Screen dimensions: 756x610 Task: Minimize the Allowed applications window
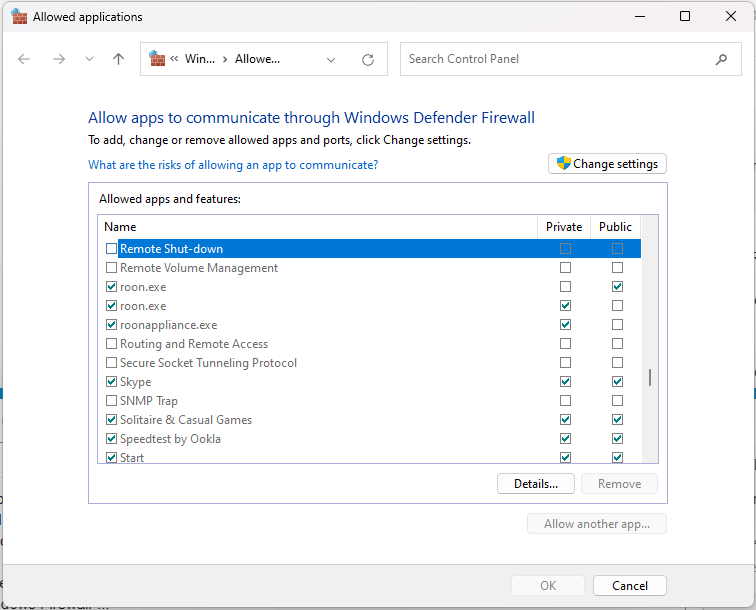pyautogui.click(x=640, y=16)
